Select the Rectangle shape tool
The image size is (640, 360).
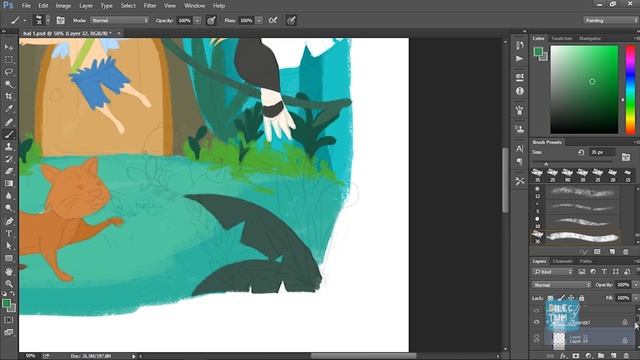9,258
